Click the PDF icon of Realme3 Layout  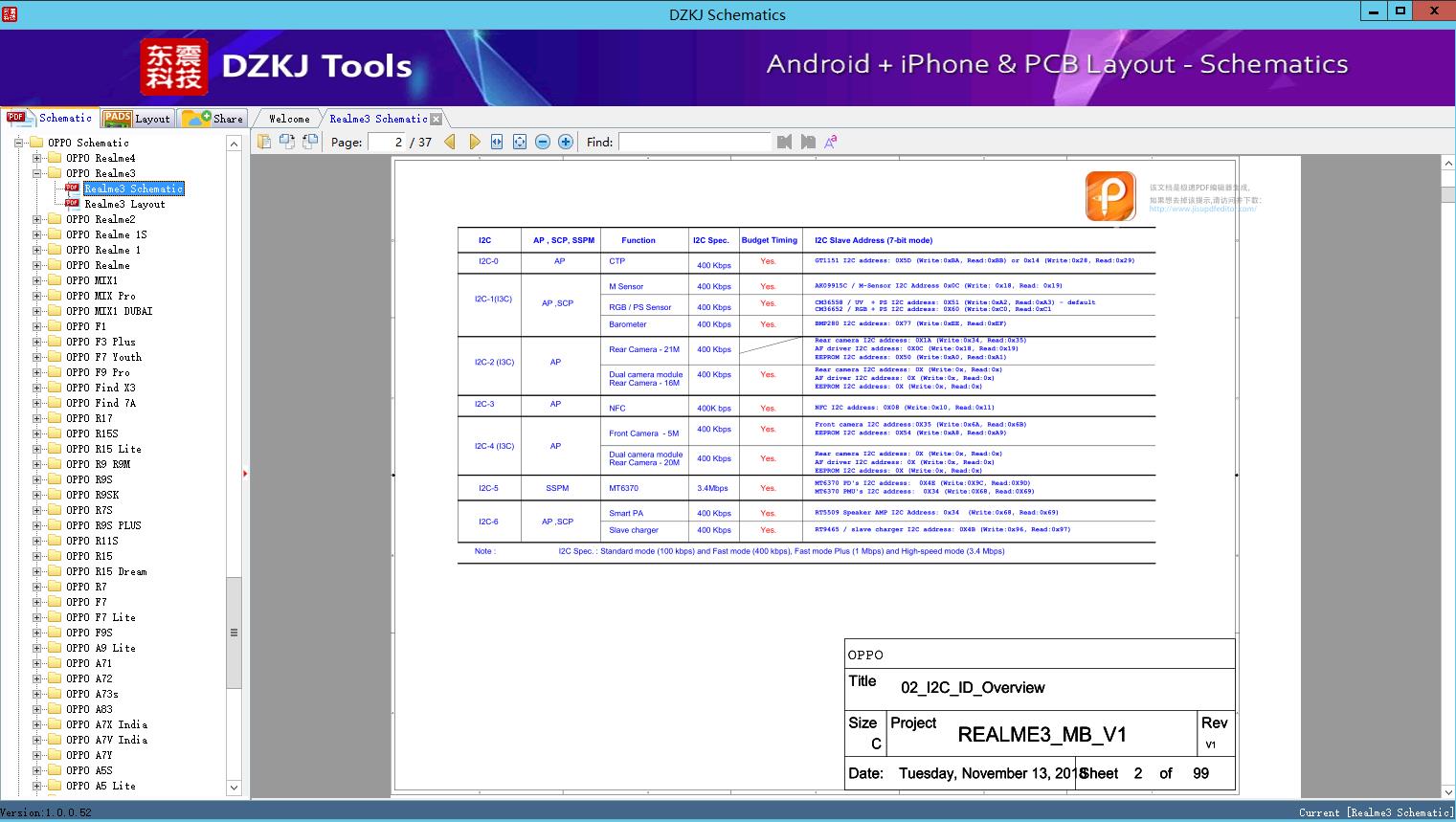coord(73,204)
